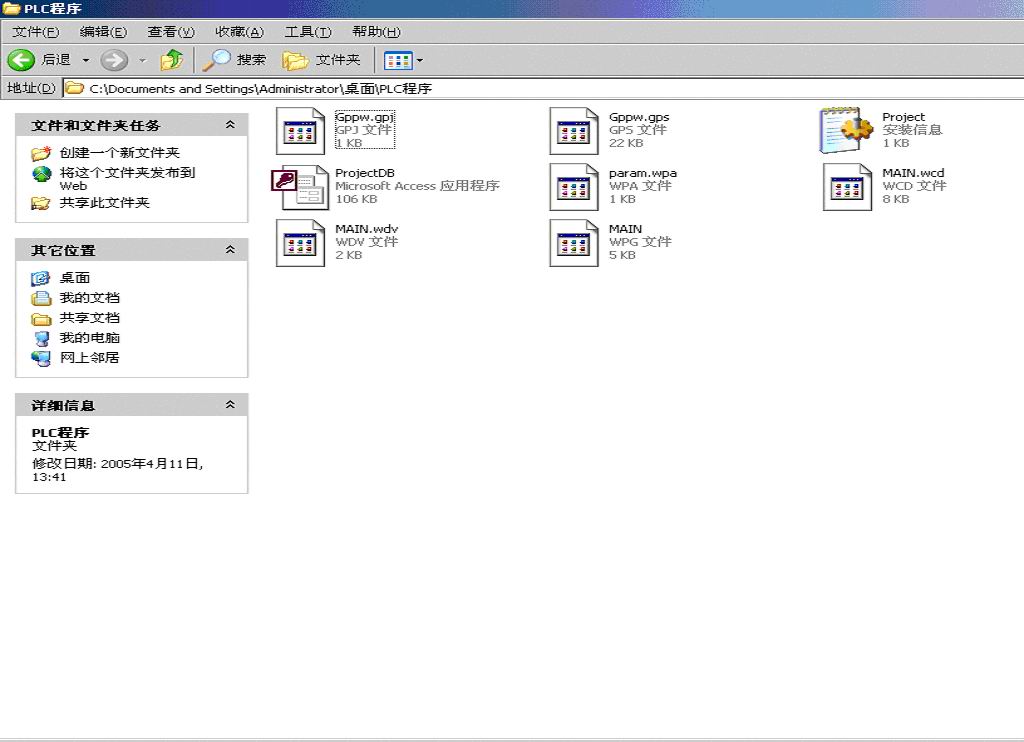Toggle the 文件夹 folders pane button

pos(321,60)
